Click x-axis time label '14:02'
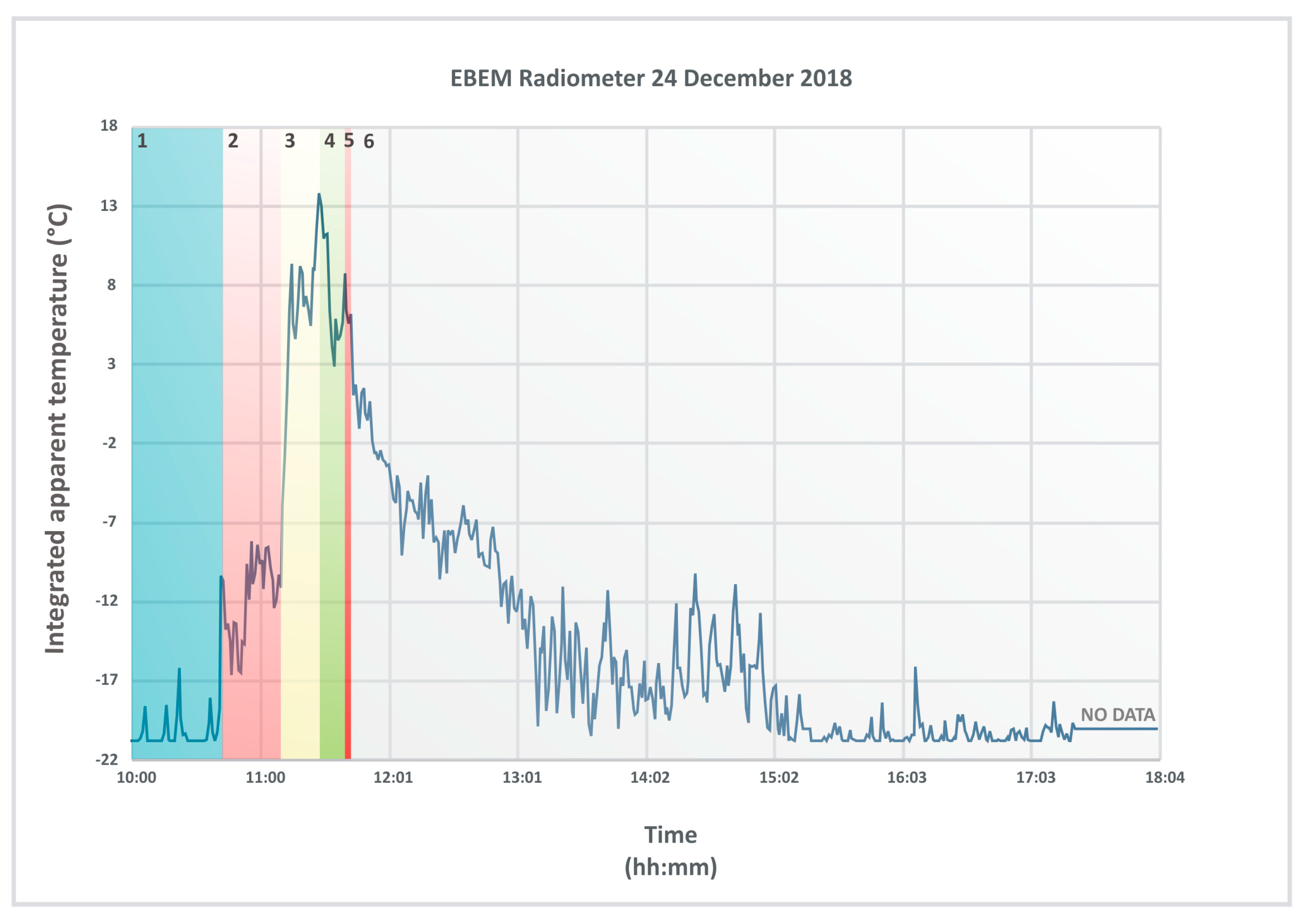The width and height of the screenshot is (1307, 924). (650, 778)
